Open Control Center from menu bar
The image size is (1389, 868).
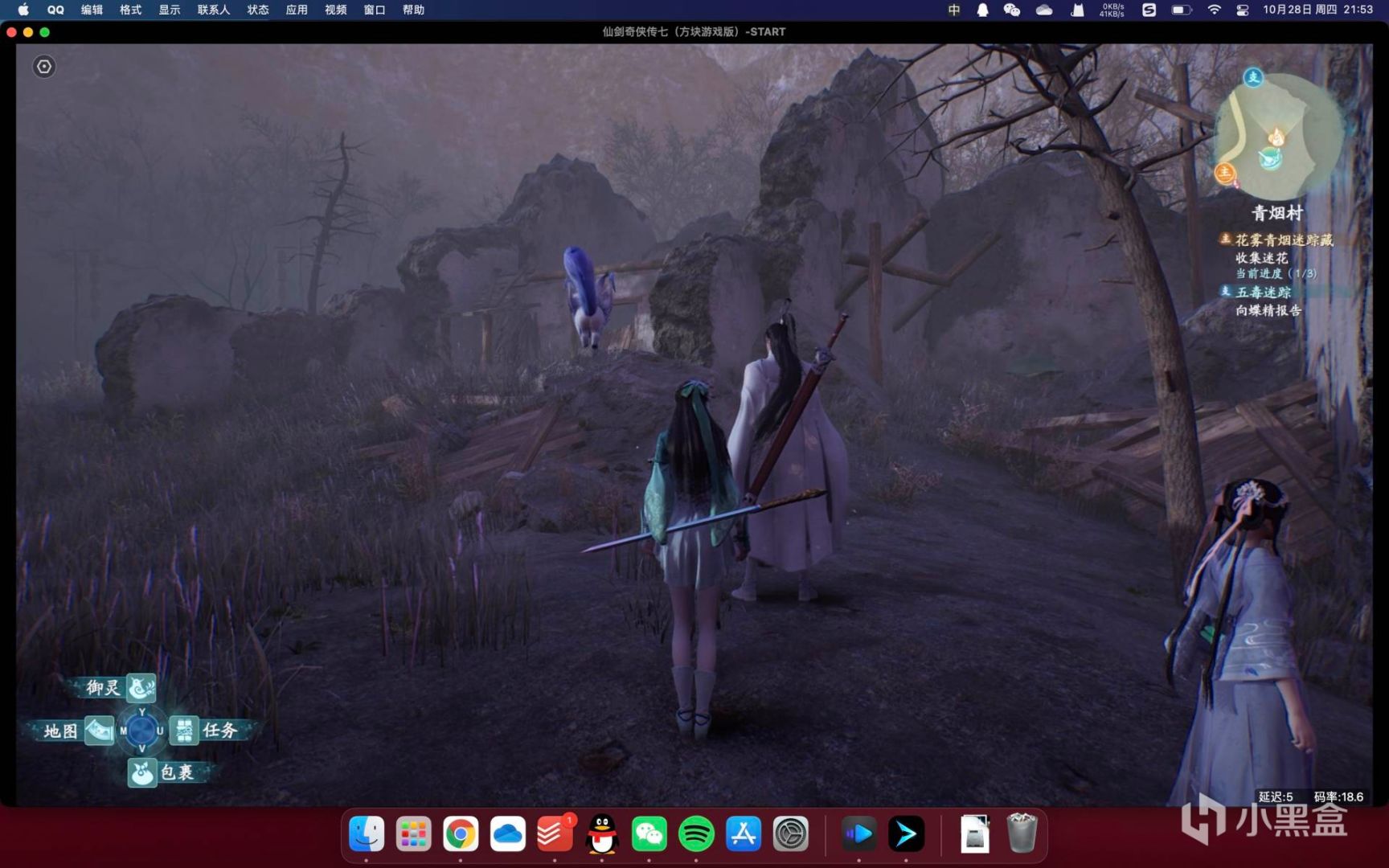click(x=1243, y=10)
